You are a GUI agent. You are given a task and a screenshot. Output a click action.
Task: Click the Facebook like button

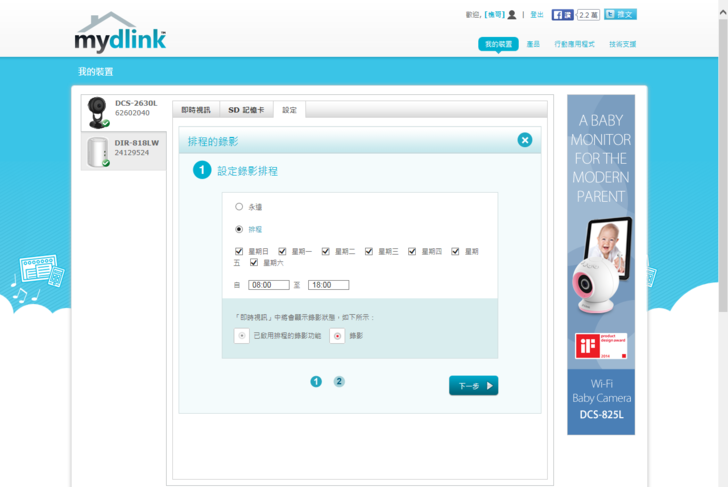point(562,15)
